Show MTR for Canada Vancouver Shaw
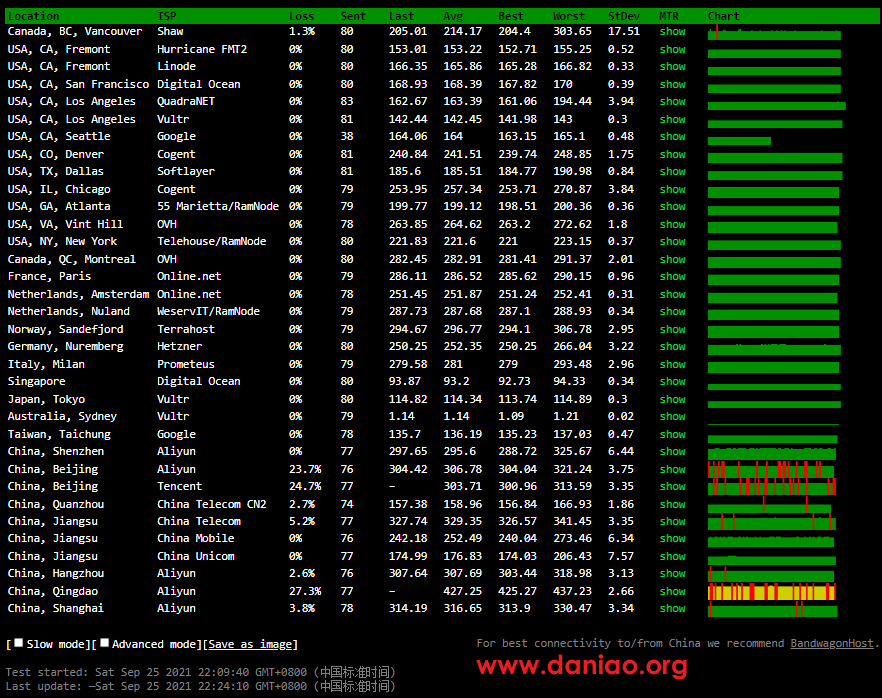Image resolution: width=882 pixels, height=698 pixels. coord(673,31)
